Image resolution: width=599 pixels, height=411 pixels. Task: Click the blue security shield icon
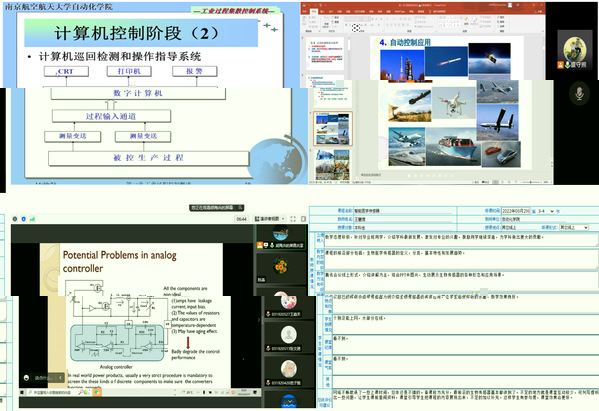click(24, 219)
